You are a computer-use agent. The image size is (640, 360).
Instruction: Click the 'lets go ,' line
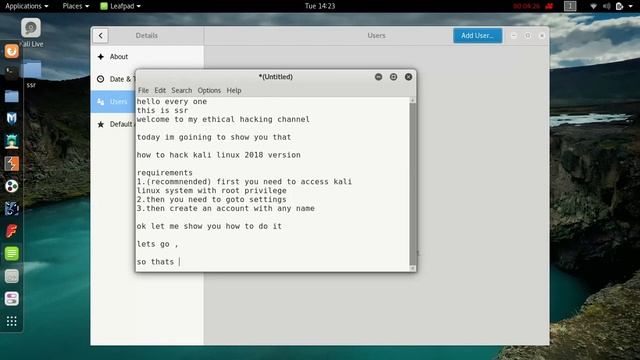pyautogui.click(x=158, y=244)
